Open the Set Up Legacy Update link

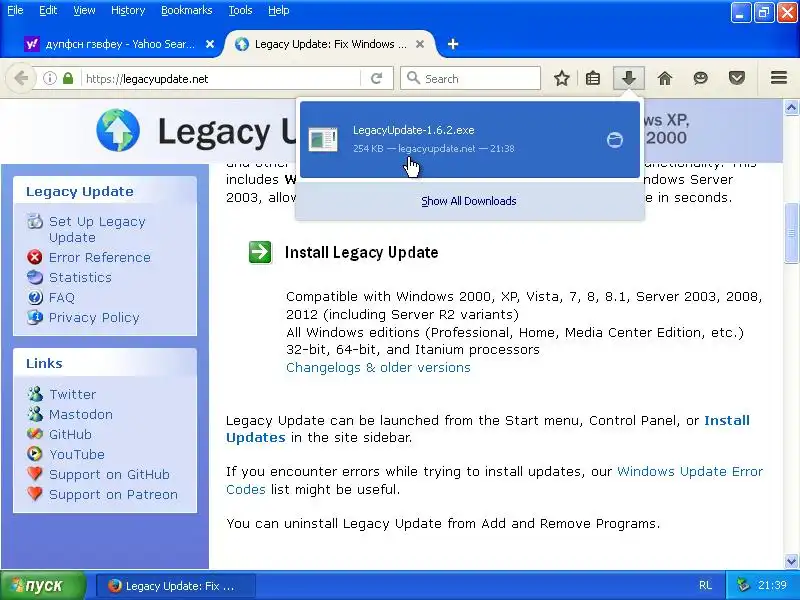pos(97,230)
